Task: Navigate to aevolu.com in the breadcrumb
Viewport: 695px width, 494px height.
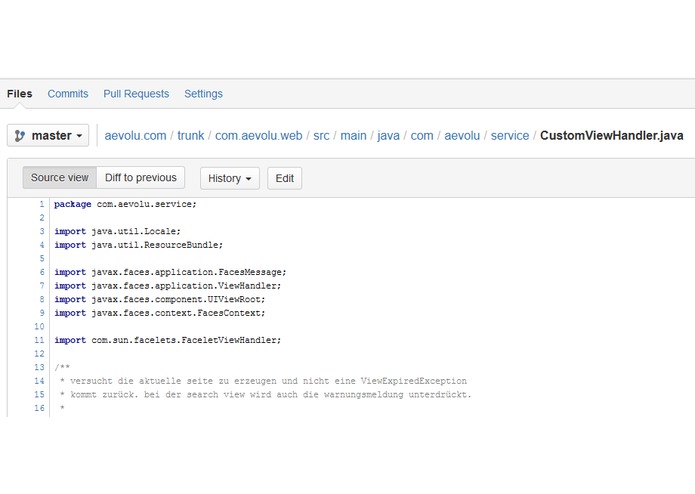Action: click(x=135, y=136)
